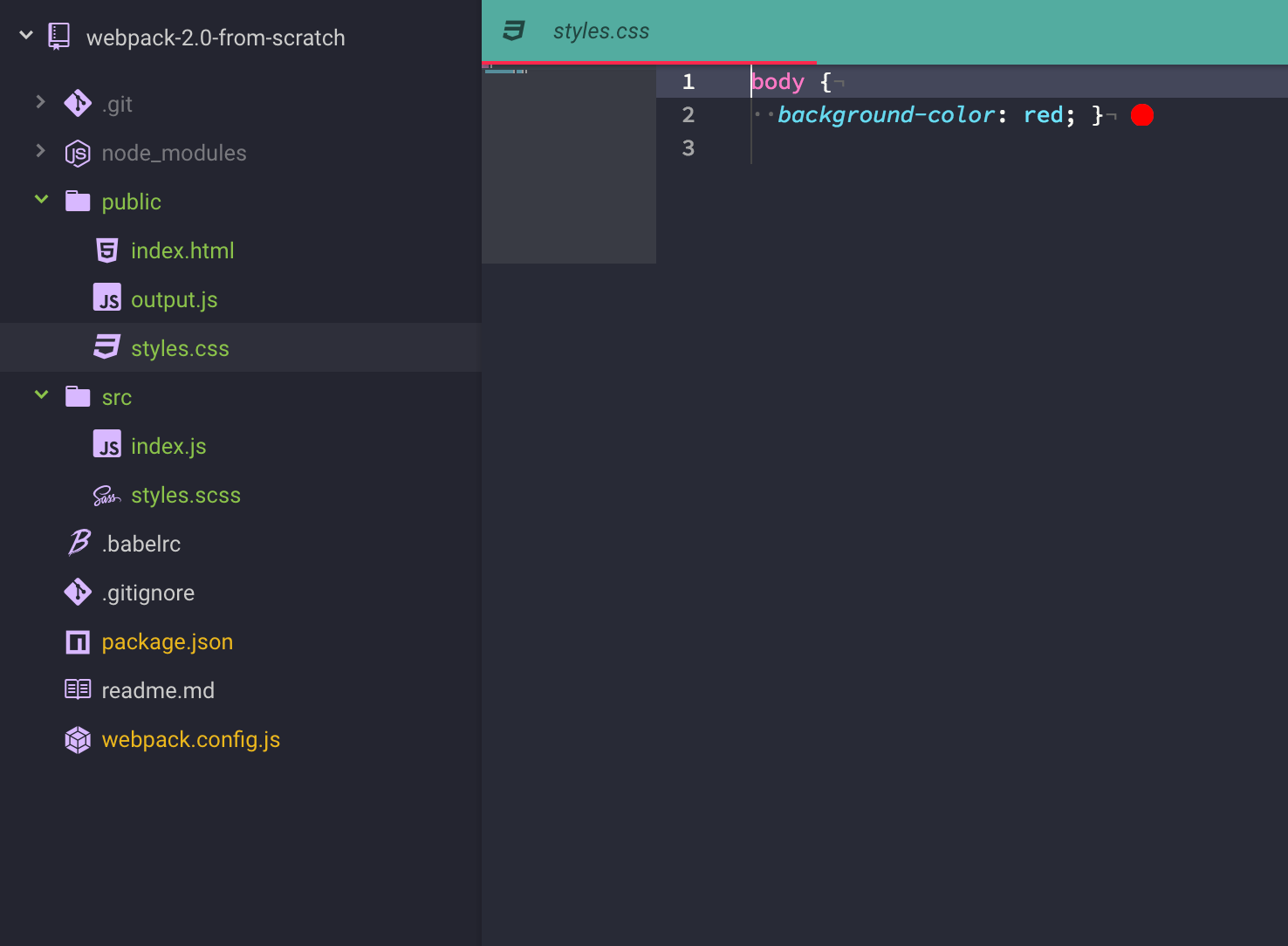
Task: Collapse the public folder
Action: coord(40,200)
